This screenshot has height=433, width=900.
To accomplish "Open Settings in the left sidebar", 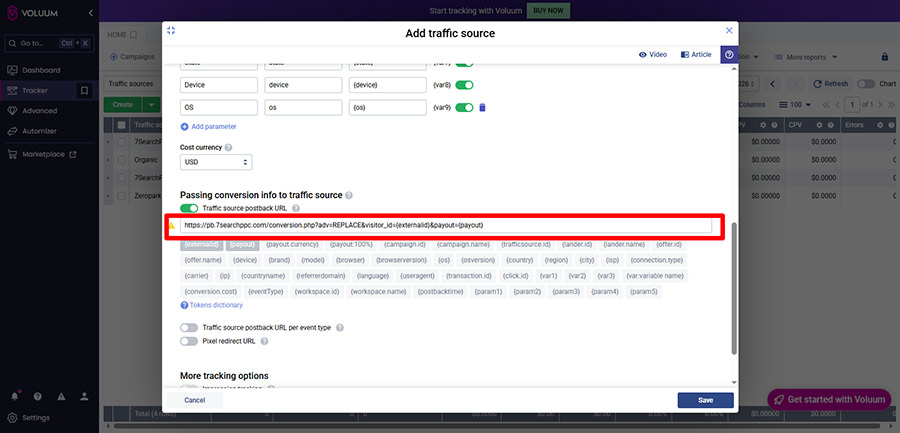I will click(x=35, y=417).
